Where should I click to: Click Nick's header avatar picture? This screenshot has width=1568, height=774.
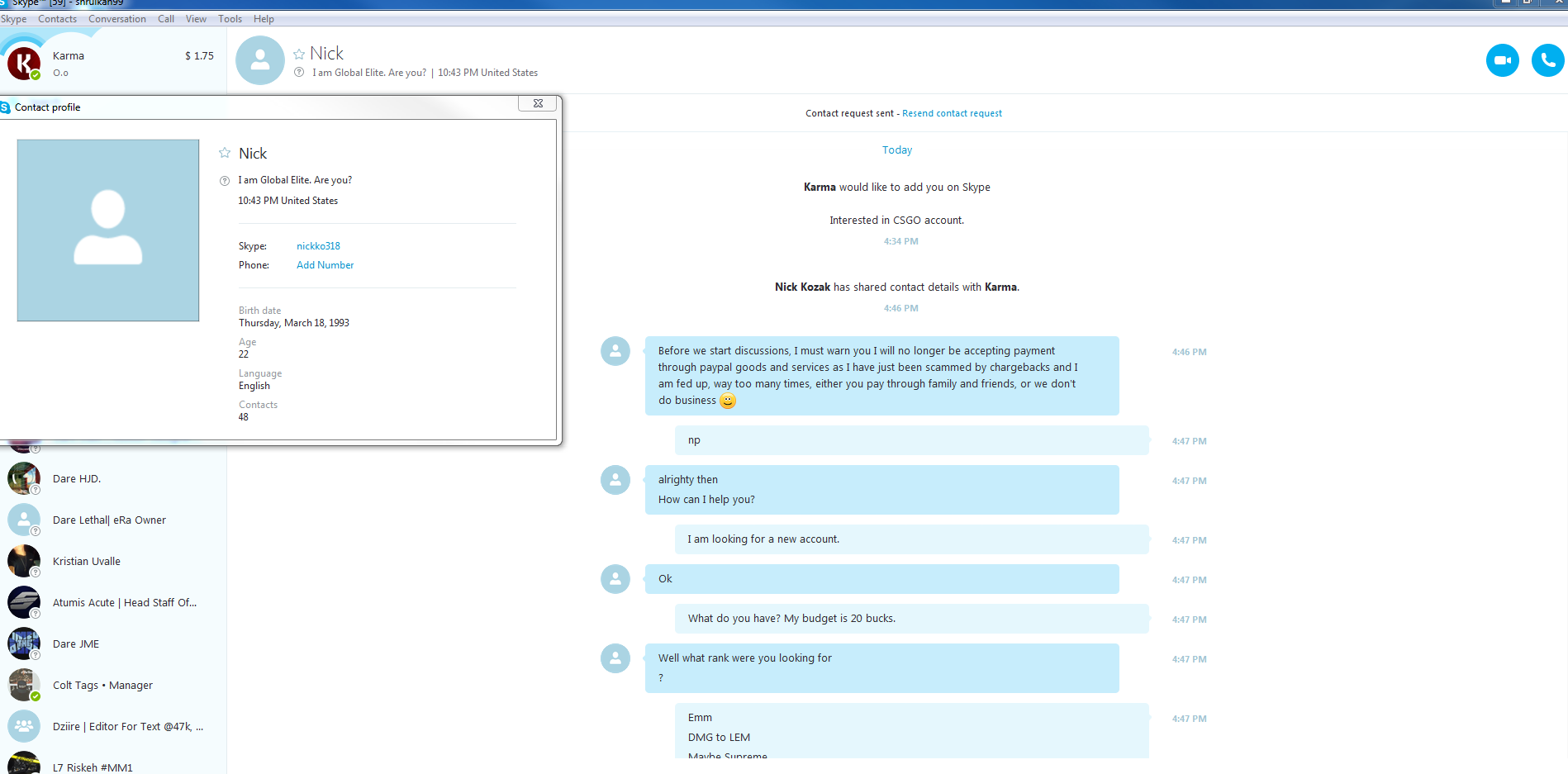point(260,60)
